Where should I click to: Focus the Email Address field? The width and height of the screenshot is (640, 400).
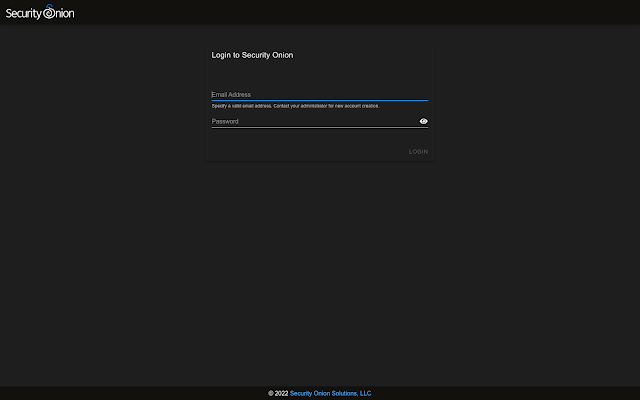[x=320, y=95]
